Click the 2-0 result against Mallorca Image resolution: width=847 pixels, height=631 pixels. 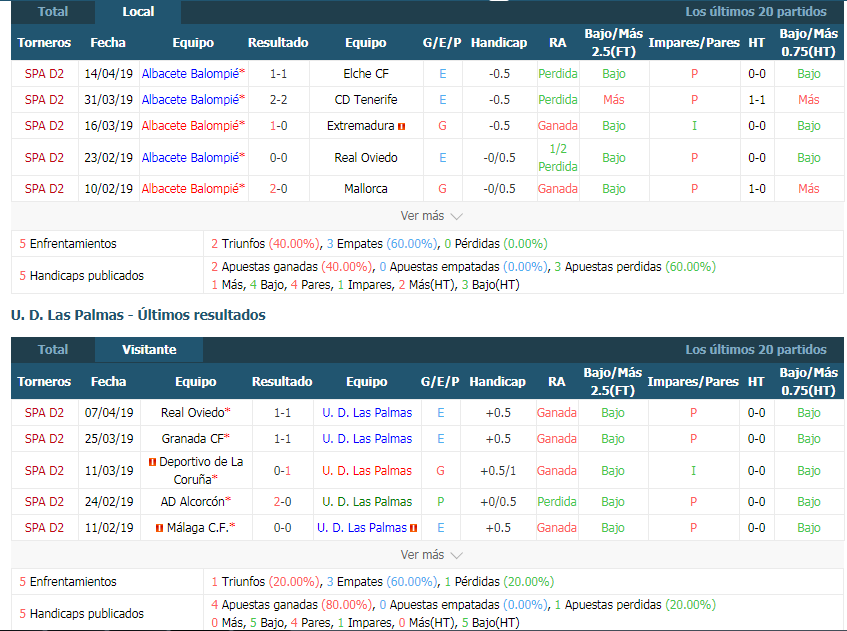point(278,189)
